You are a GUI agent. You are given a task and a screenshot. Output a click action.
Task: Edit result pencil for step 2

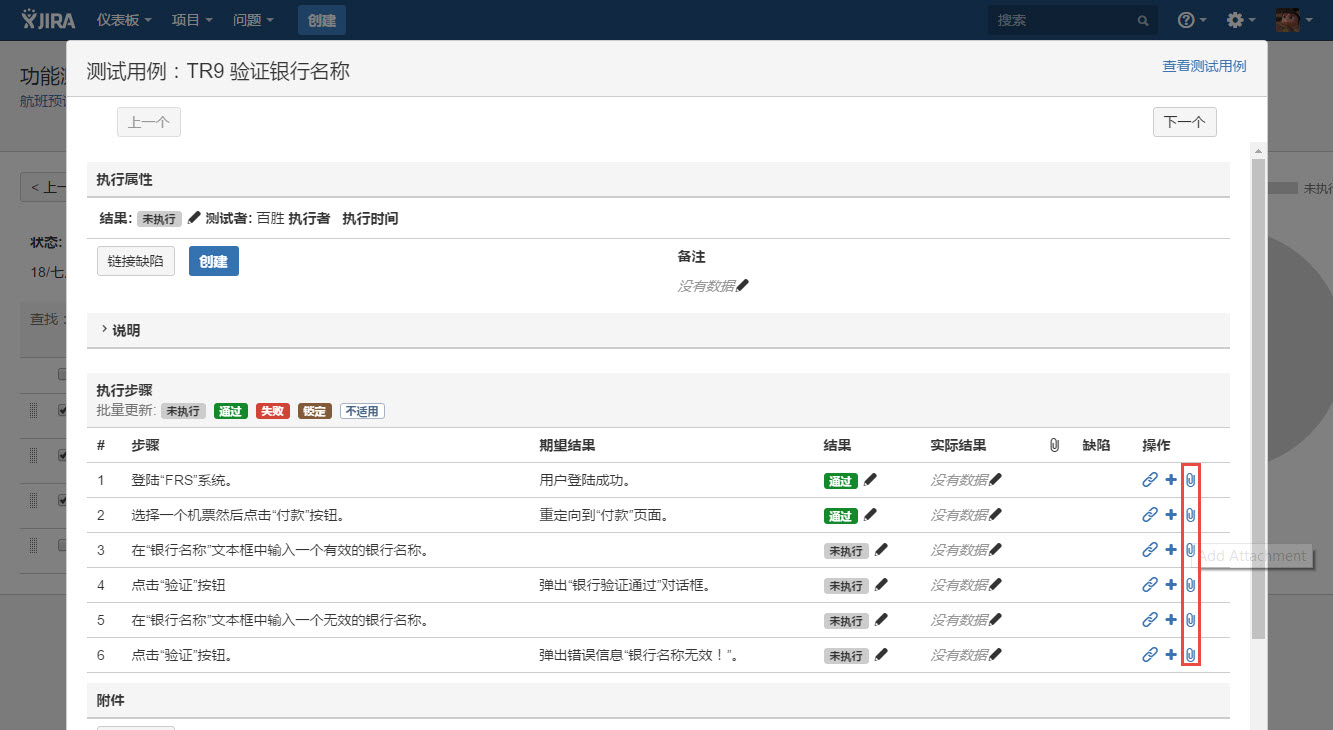[x=870, y=515]
